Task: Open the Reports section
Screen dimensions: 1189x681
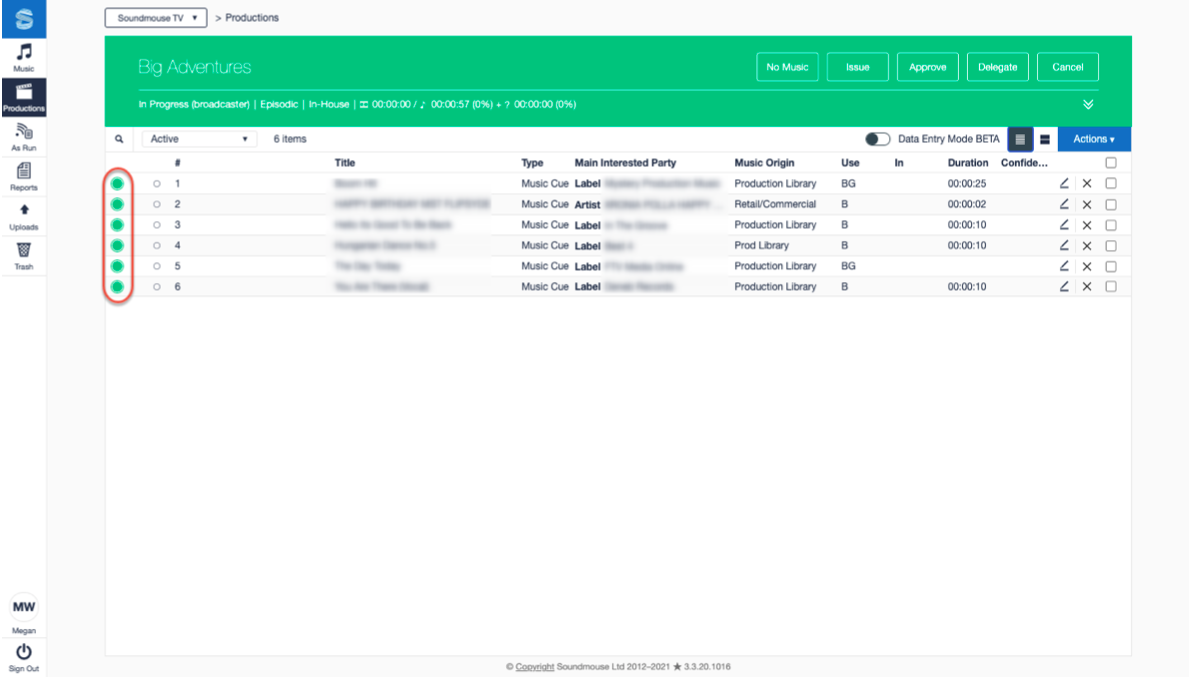Action: (x=24, y=177)
